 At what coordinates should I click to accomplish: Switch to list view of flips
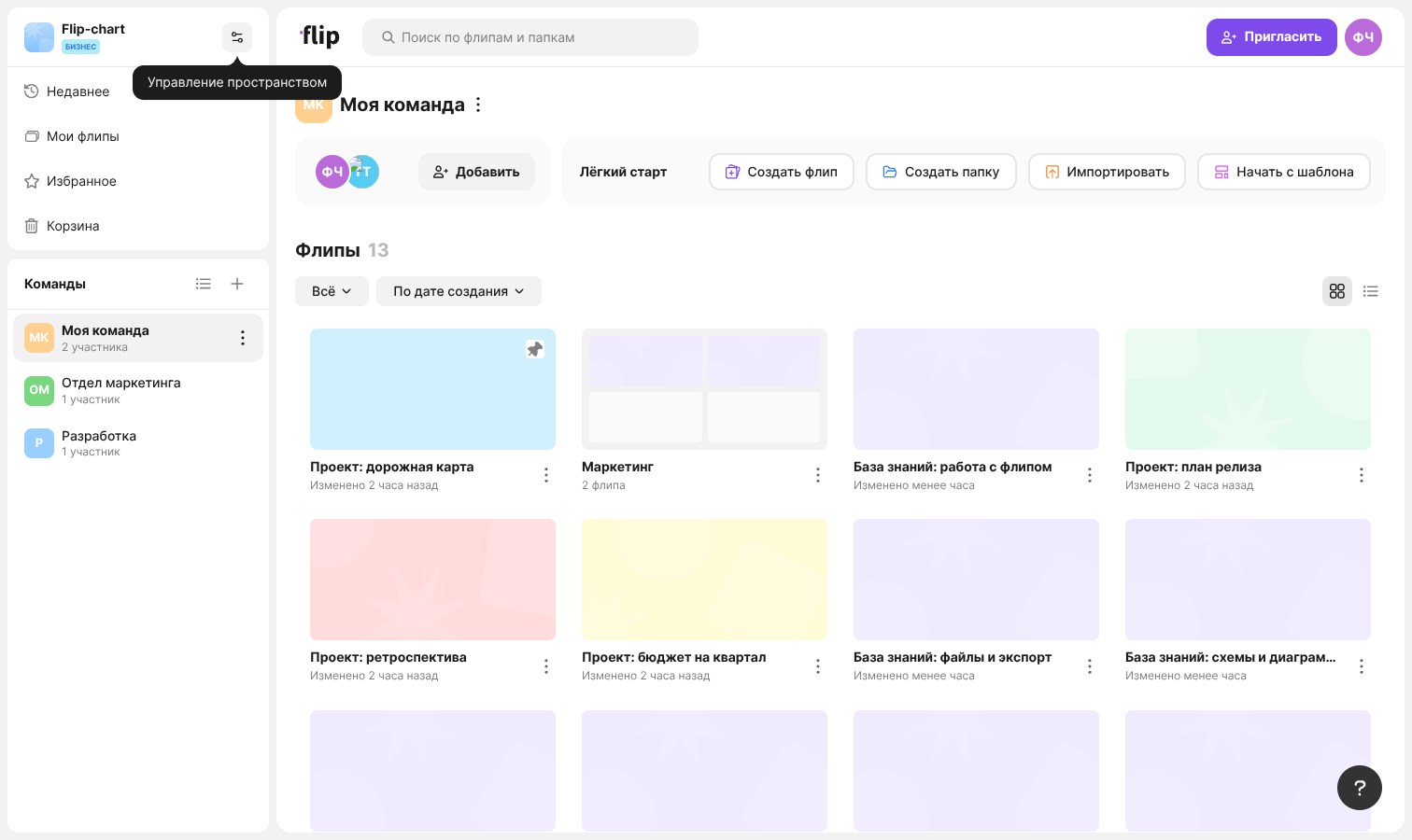pos(1371,291)
